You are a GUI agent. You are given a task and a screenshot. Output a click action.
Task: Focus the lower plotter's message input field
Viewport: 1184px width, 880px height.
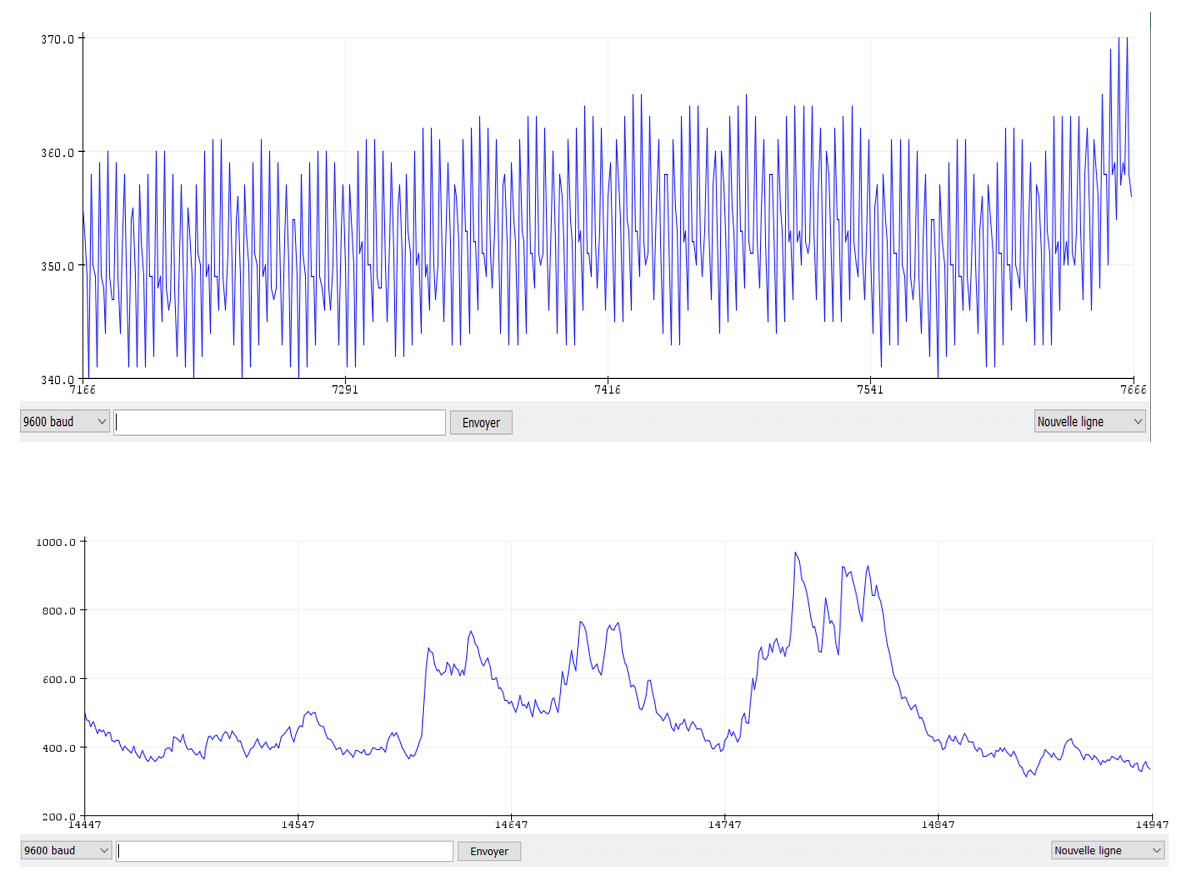pos(285,851)
